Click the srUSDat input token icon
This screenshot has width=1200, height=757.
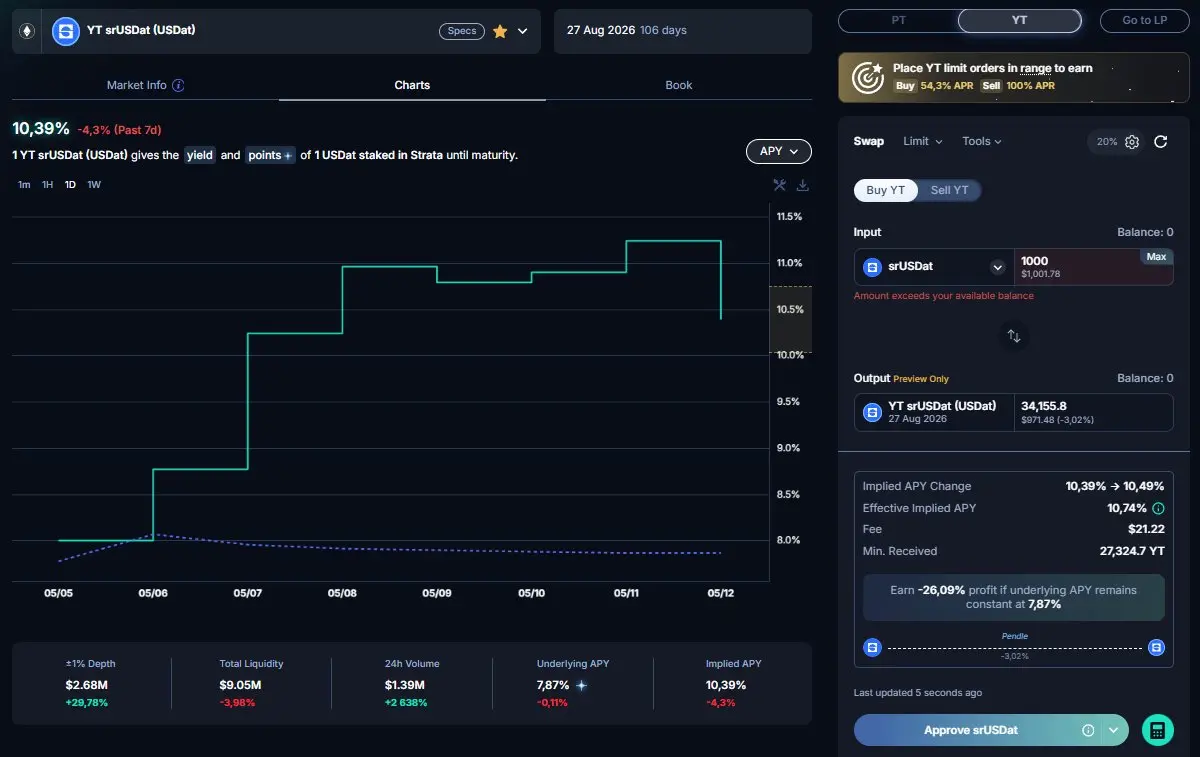[x=871, y=267]
